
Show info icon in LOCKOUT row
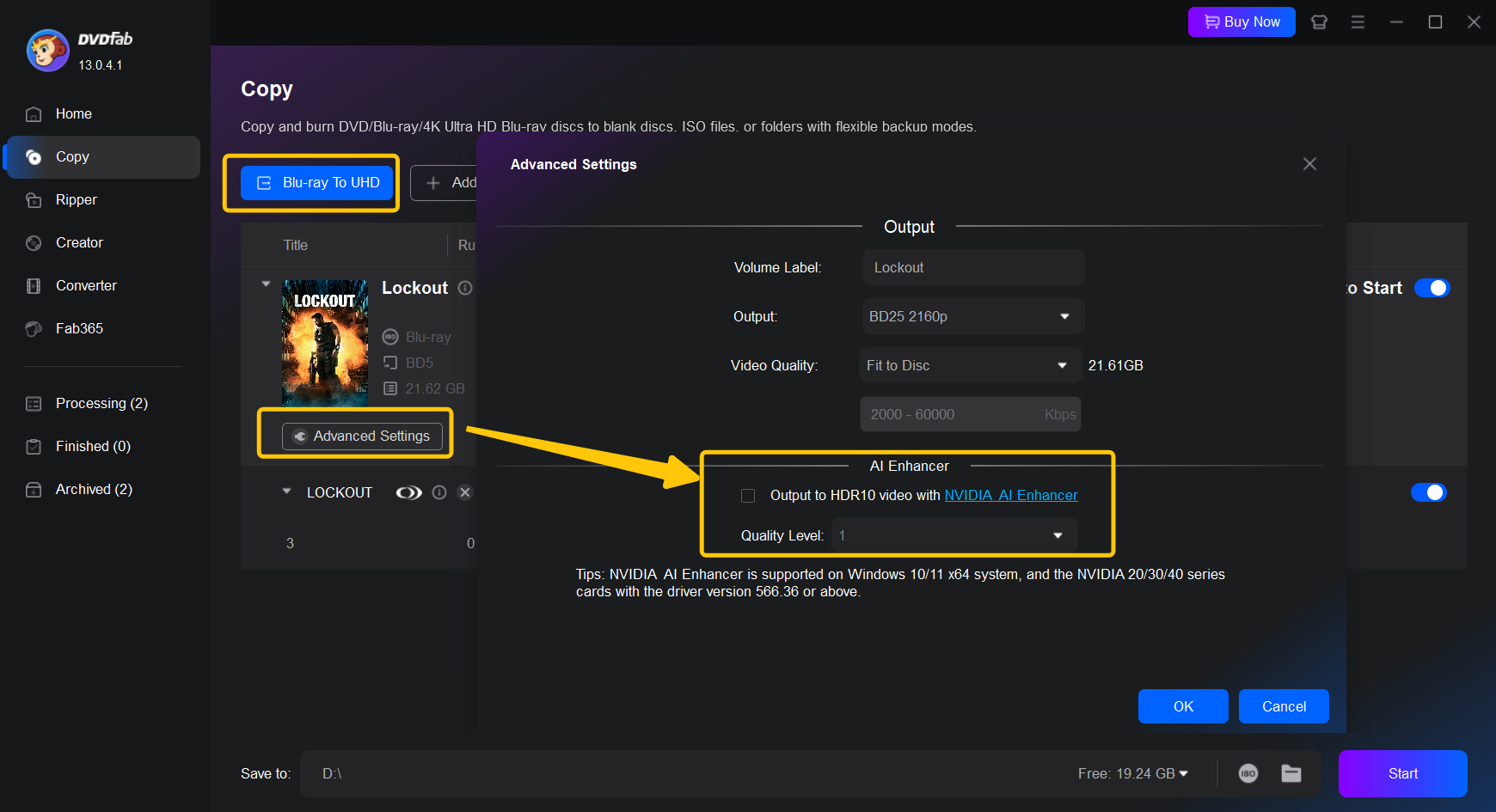pyautogui.click(x=439, y=492)
